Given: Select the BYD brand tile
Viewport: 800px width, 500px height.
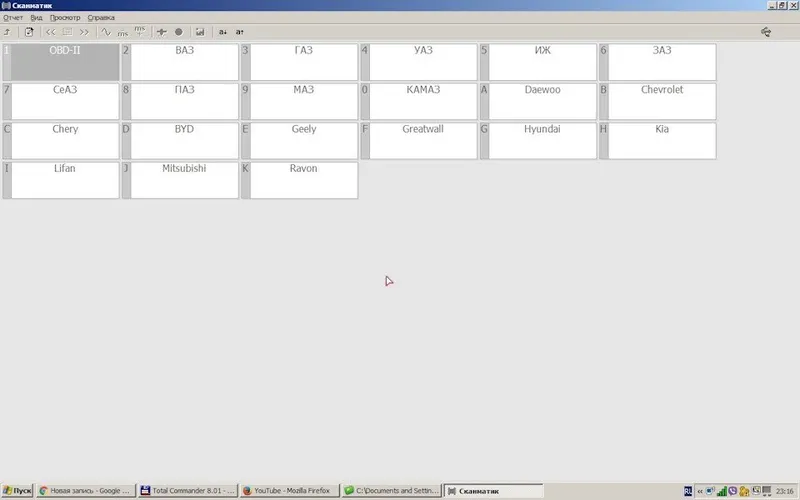Looking at the screenshot, I should point(180,141).
